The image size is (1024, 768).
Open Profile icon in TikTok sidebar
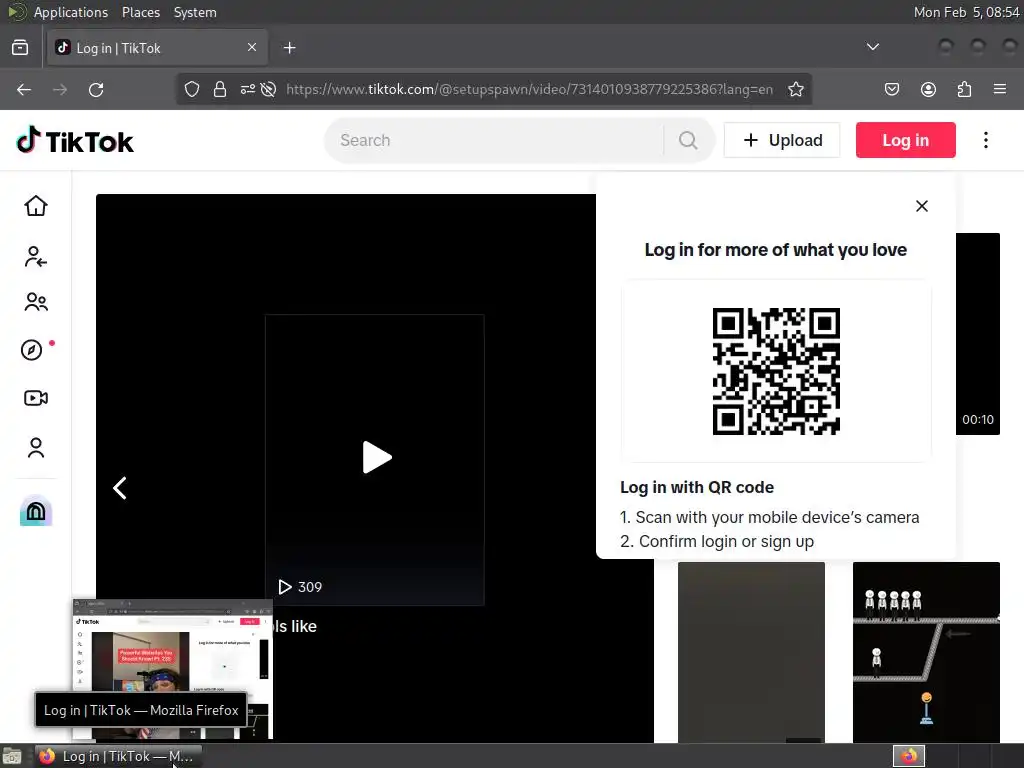click(36, 447)
